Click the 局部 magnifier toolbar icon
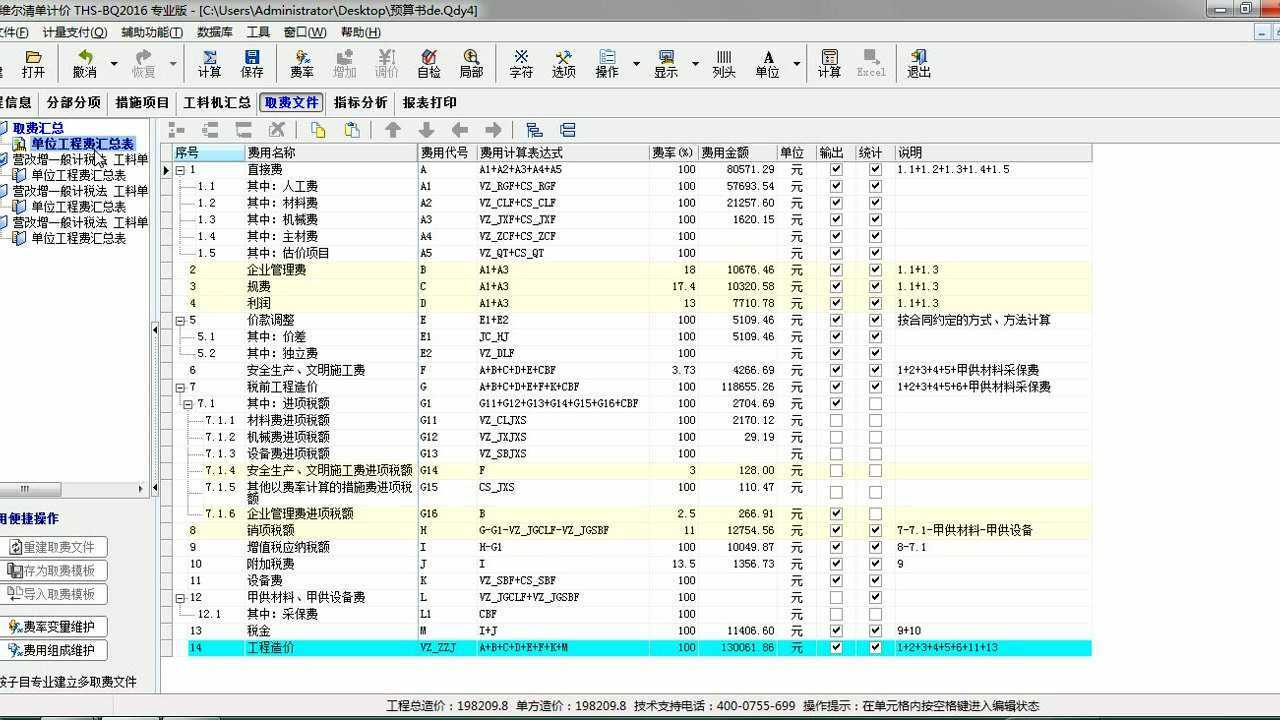Image resolution: width=1280 pixels, height=720 pixels. 471,63
